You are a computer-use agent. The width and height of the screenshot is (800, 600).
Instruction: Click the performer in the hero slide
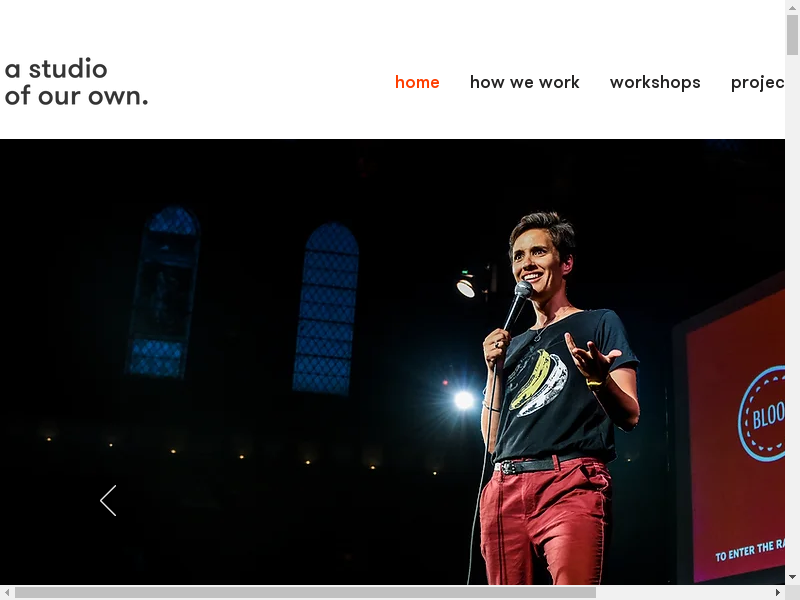coord(550,400)
